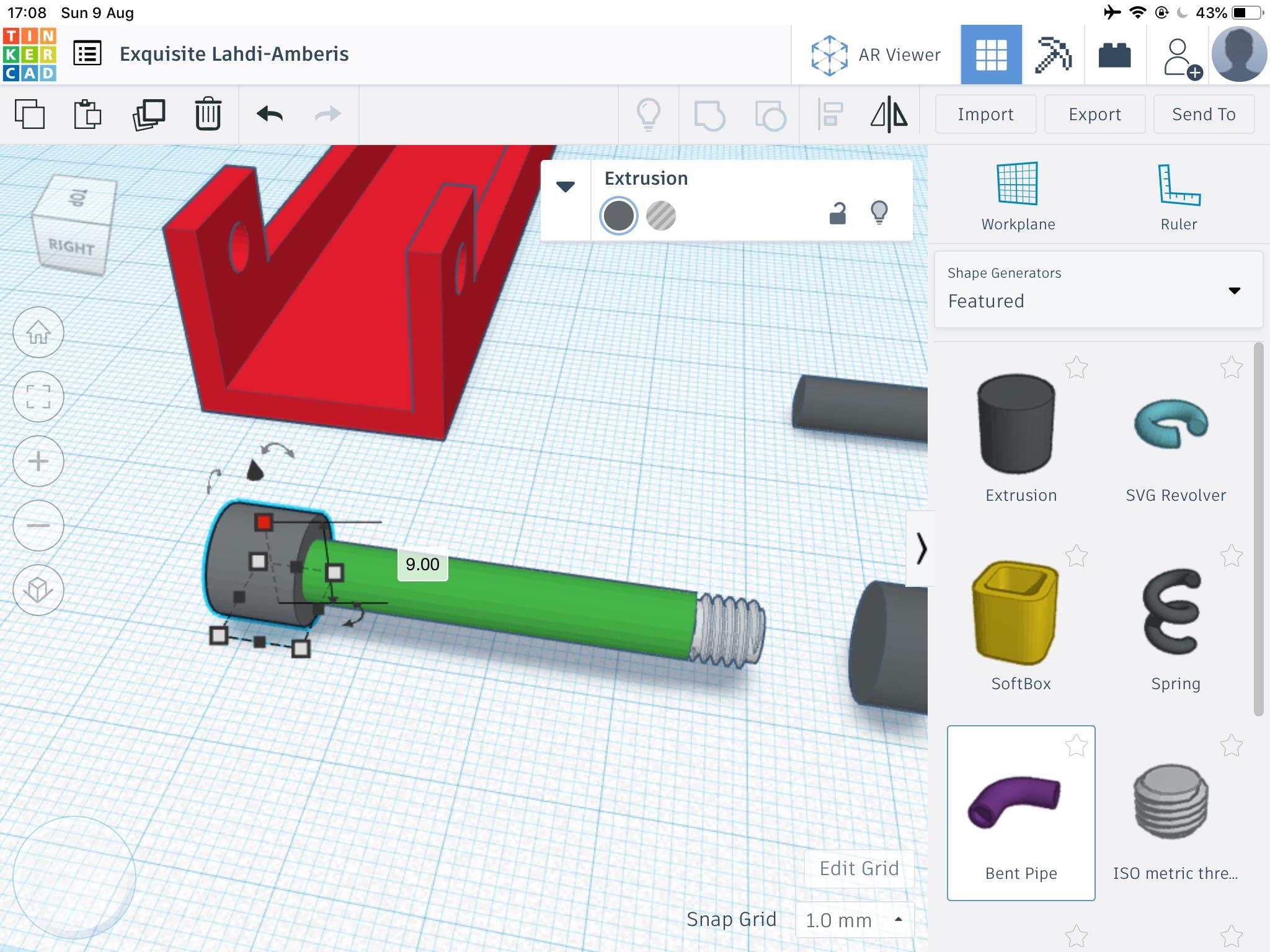Click the Import button
This screenshot has height=952, width=1270.
tap(984, 113)
